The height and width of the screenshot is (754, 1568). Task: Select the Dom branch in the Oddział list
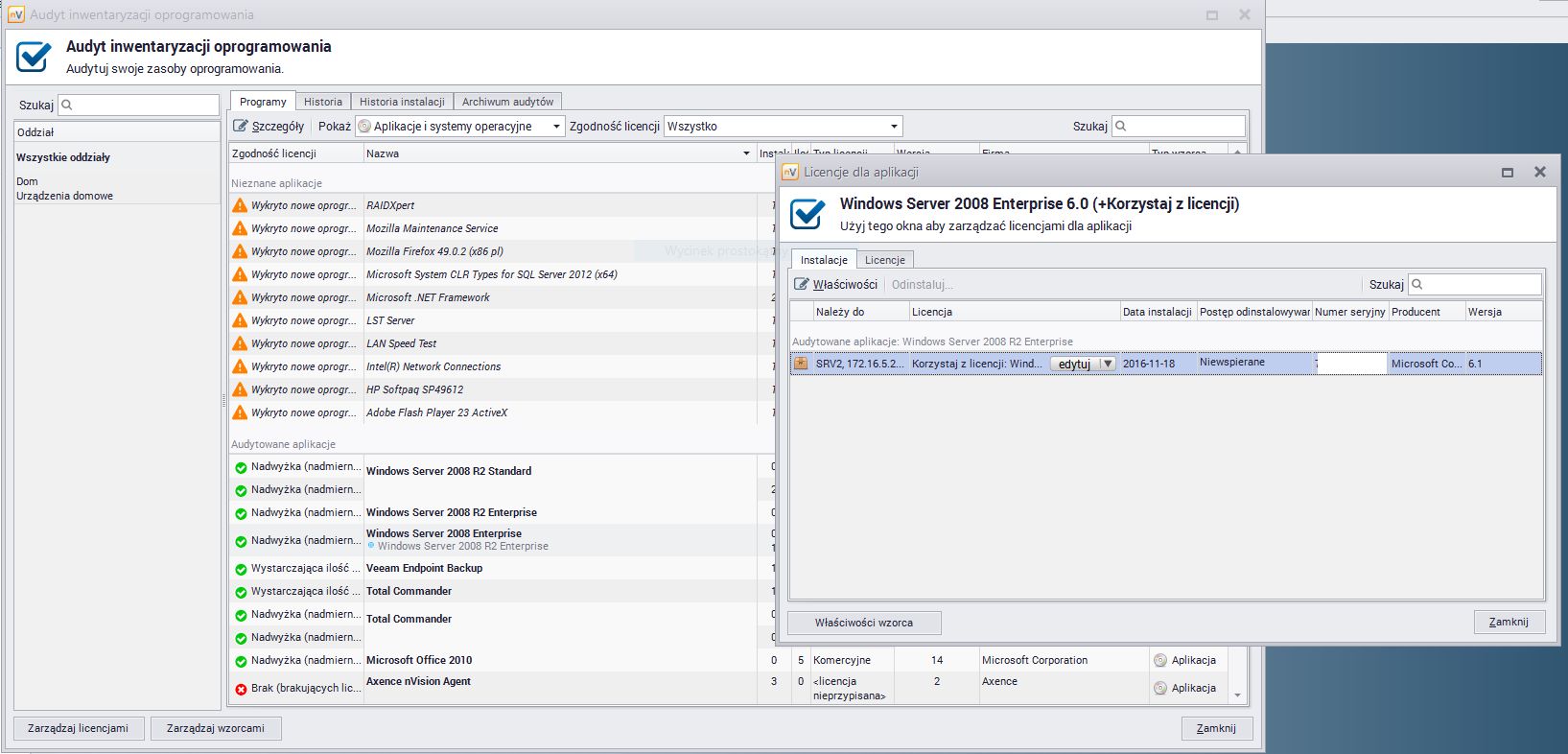[x=27, y=181]
